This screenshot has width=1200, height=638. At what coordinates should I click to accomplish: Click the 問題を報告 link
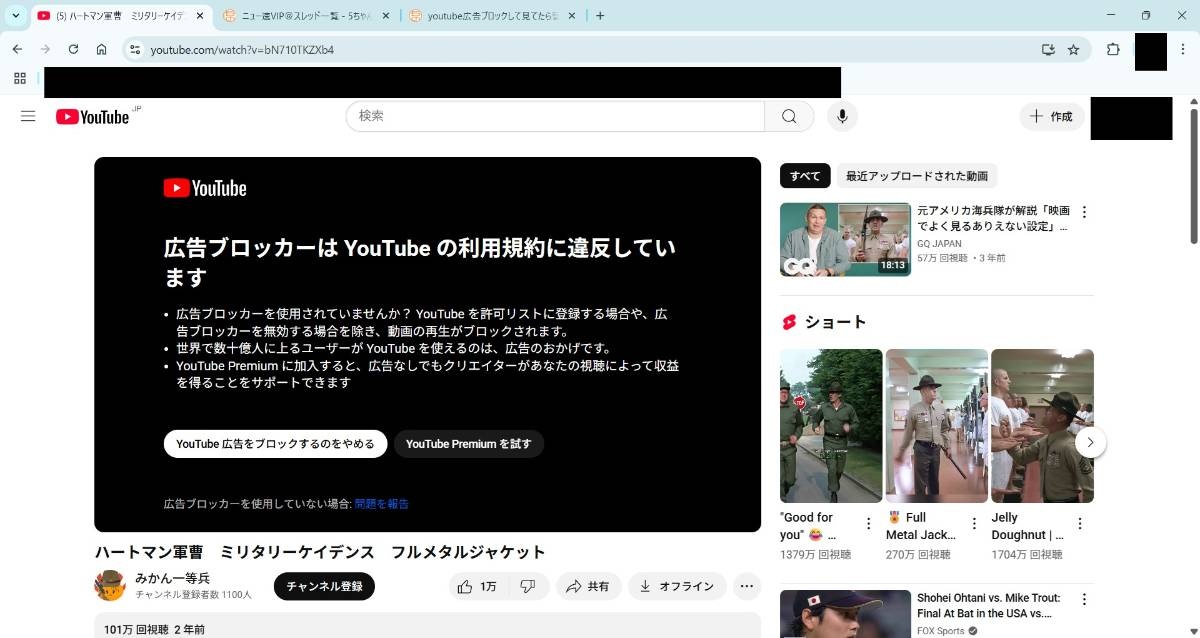click(381, 504)
